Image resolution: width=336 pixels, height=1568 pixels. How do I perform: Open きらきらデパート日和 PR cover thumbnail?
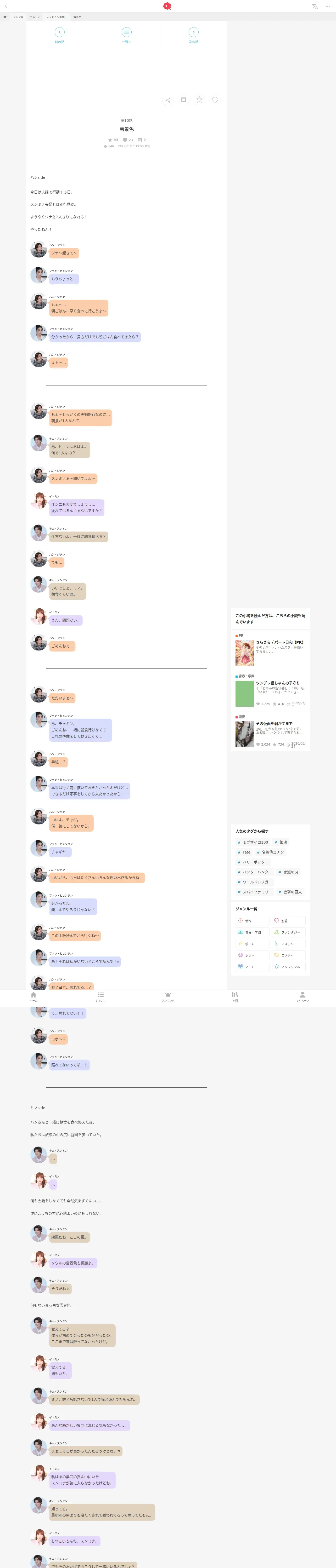tap(244, 653)
